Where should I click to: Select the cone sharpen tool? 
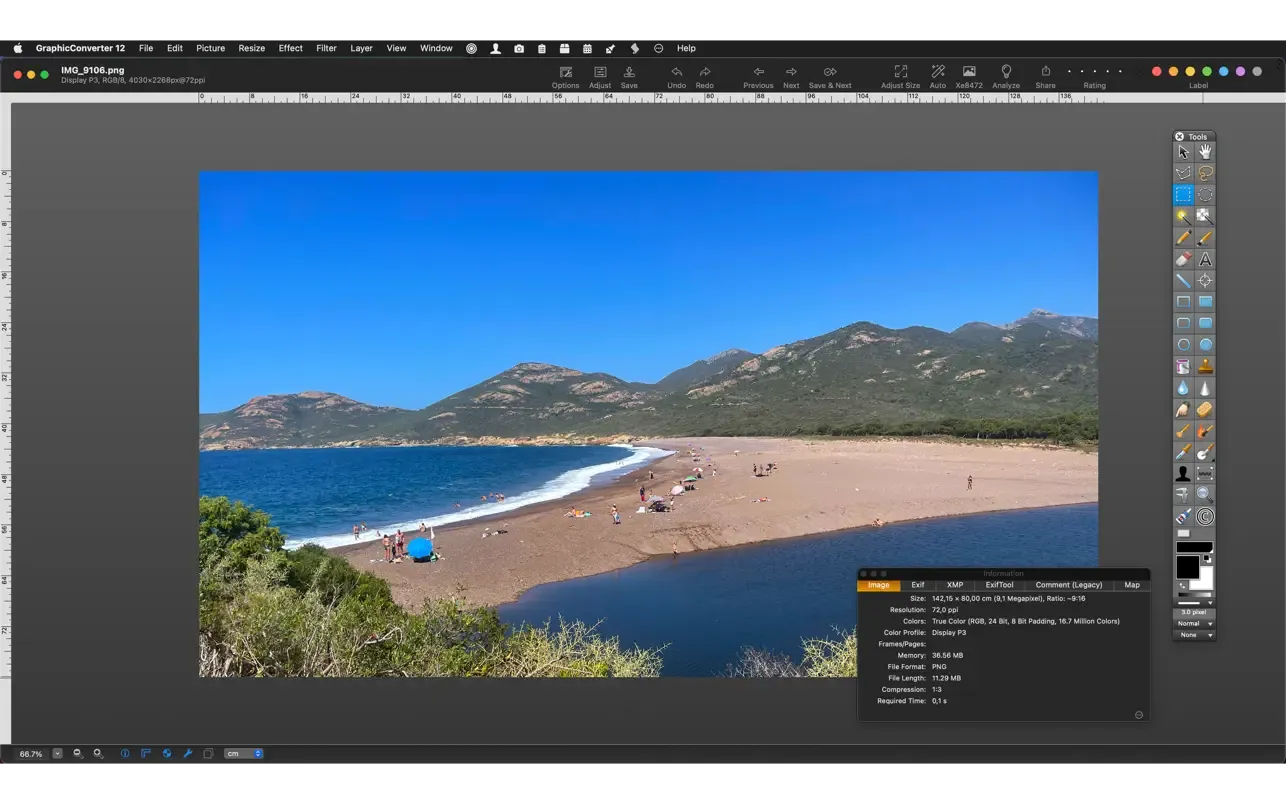tap(1205, 388)
